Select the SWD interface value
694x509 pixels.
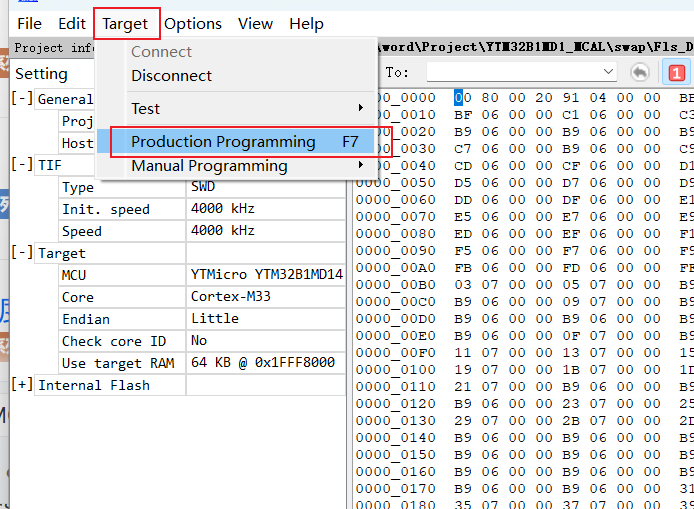(x=203, y=186)
